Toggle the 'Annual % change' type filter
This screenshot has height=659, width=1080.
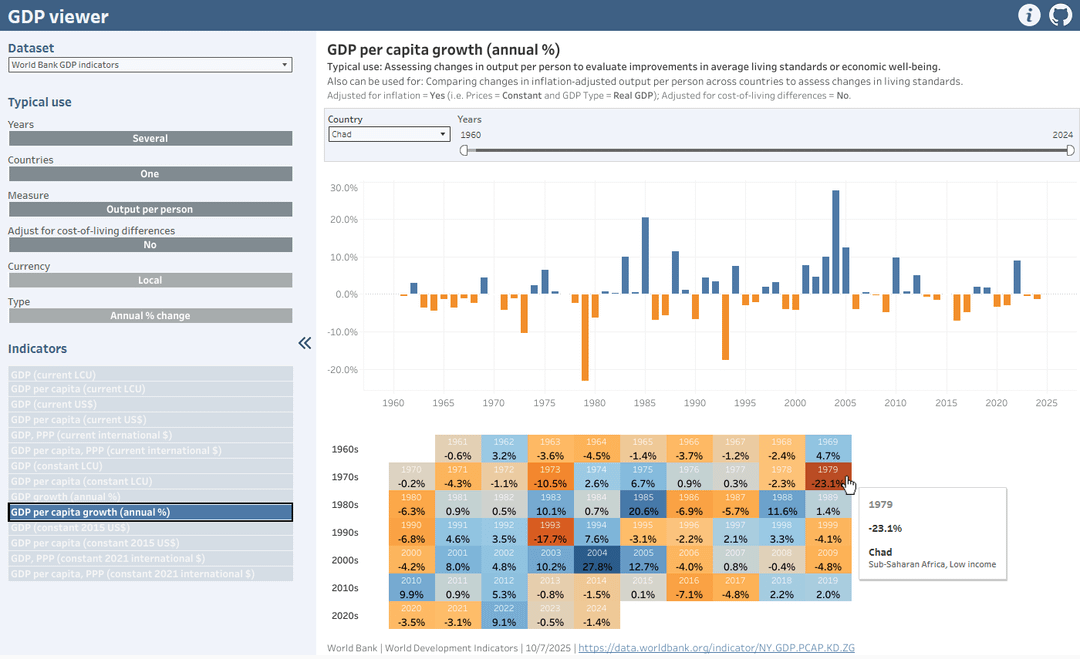point(150,316)
